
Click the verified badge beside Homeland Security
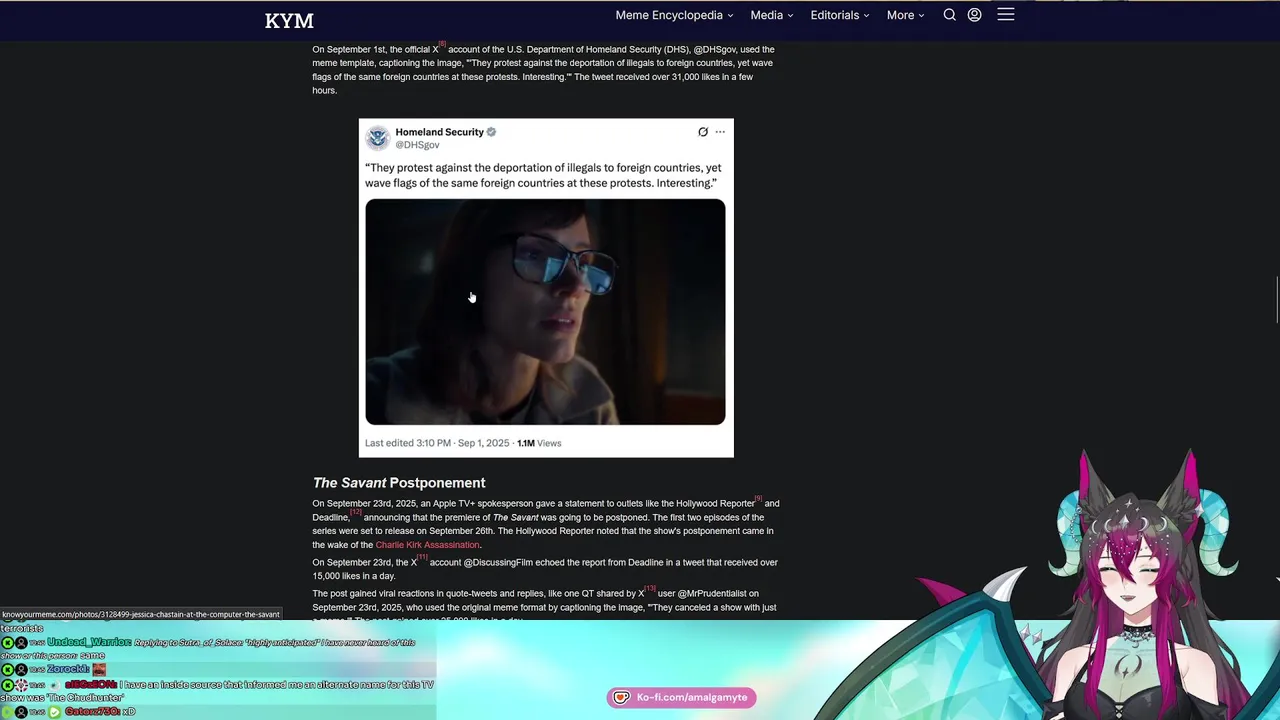pyautogui.click(x=491, y=132)
